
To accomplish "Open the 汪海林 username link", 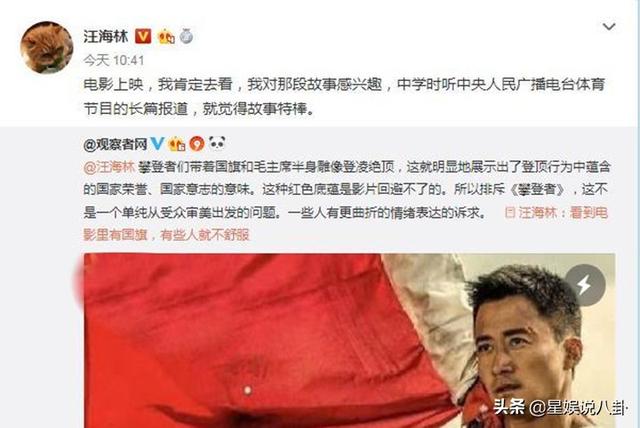I will pyautogui.click(x=106, y=37).
